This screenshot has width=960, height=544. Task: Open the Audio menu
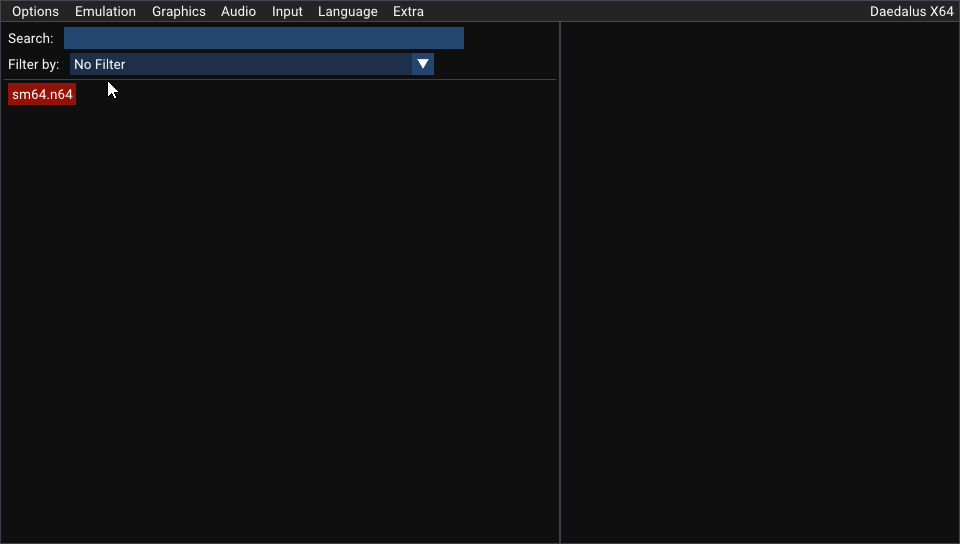click(x=238, y=12)
